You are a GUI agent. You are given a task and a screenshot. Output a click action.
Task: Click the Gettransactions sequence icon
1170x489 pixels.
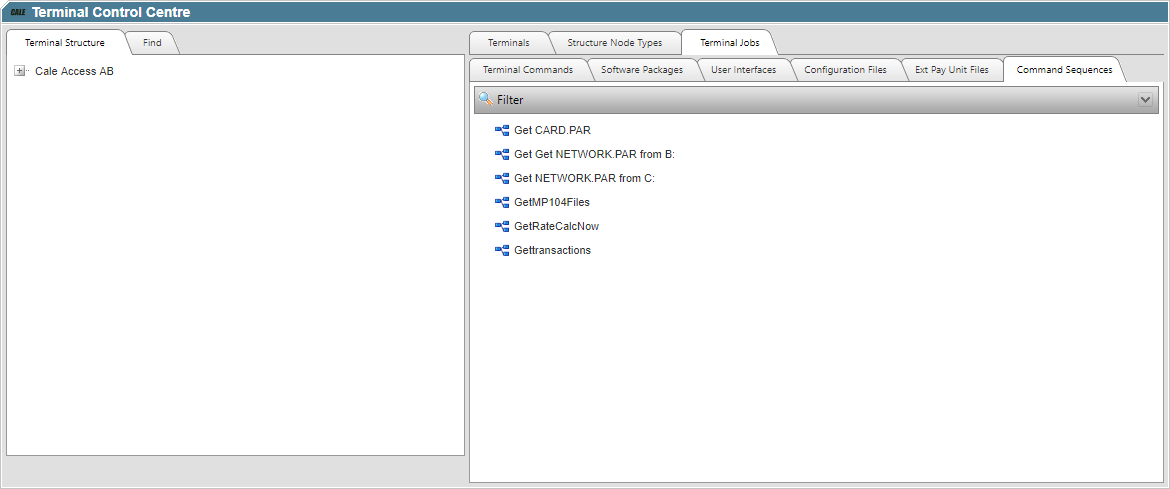click(502, 250)
